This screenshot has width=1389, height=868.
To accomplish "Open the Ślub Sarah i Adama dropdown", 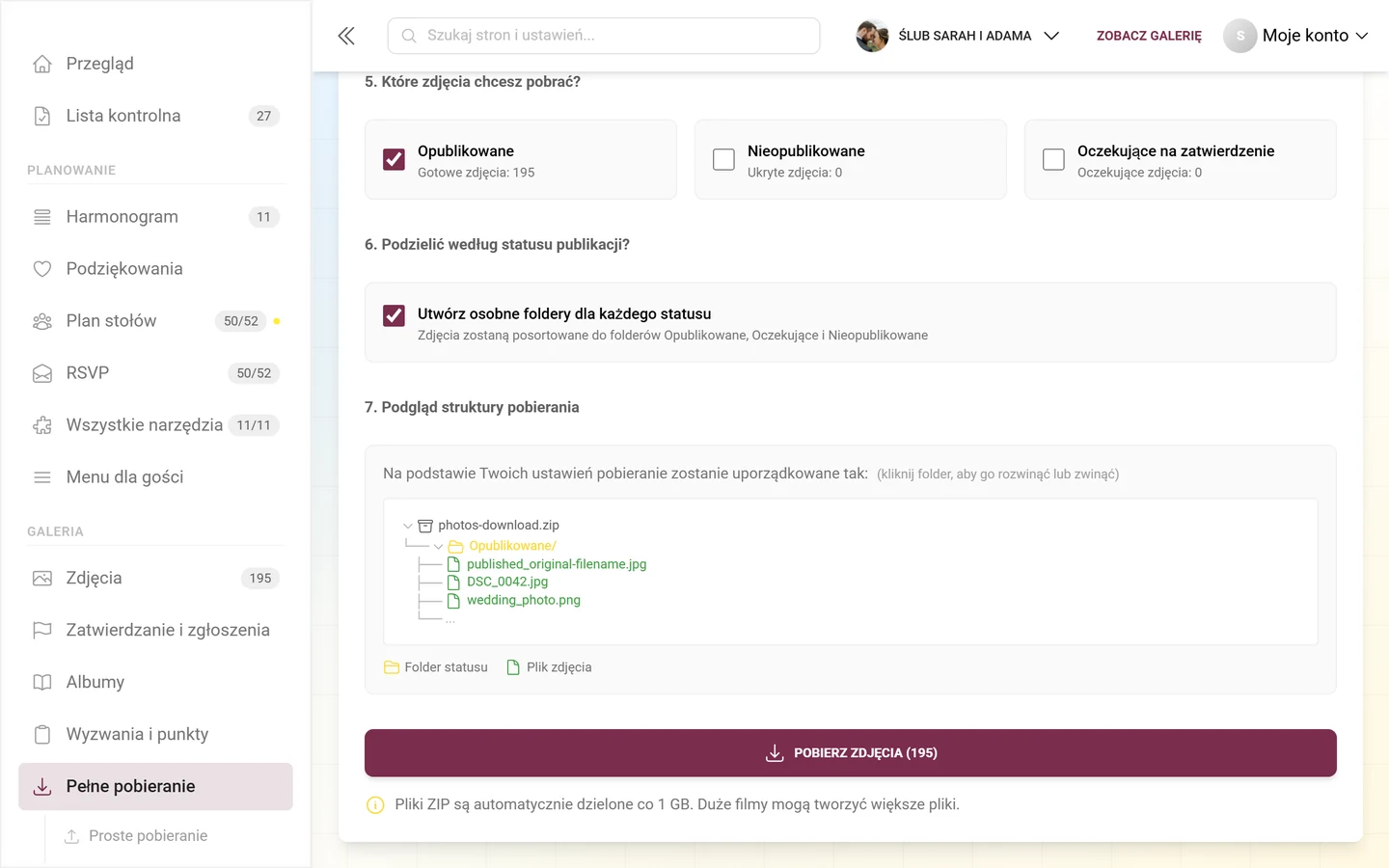I will pyautogui.click(x=958, y=36).
